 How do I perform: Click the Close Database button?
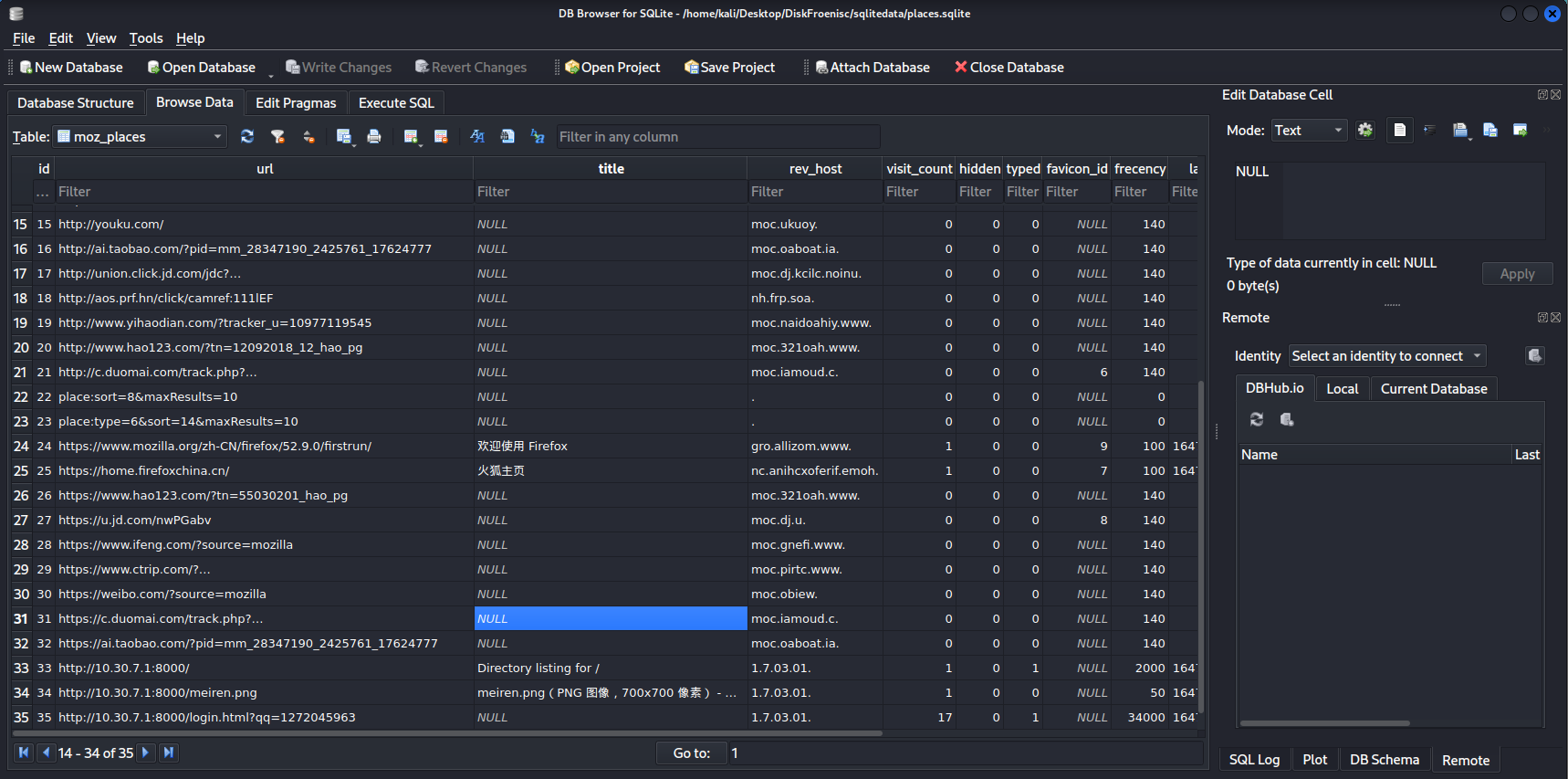tap(1009, 68)
